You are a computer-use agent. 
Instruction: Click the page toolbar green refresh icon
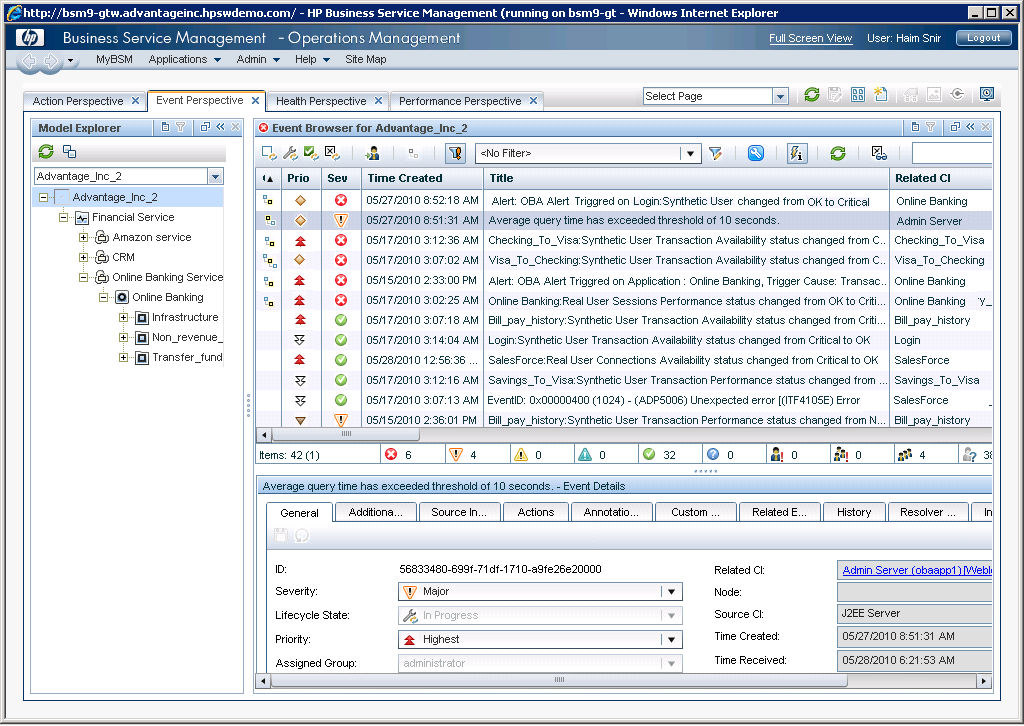coord(812,95)
